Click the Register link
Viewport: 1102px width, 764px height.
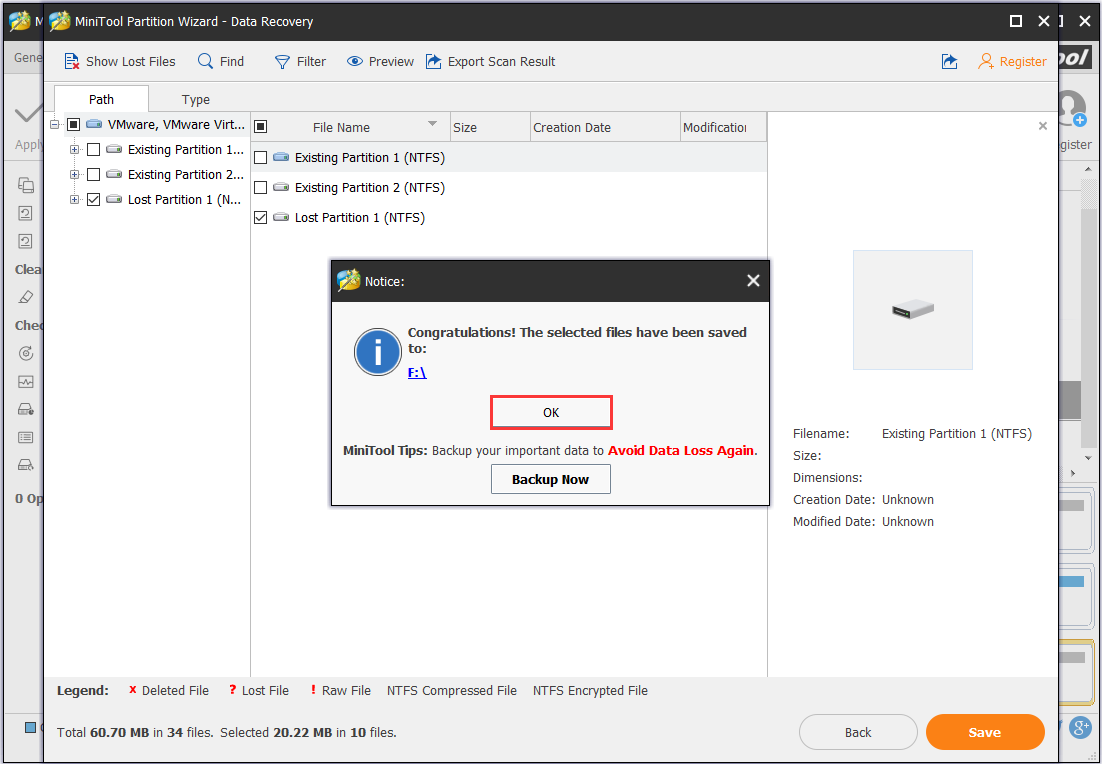[1023, 62]
